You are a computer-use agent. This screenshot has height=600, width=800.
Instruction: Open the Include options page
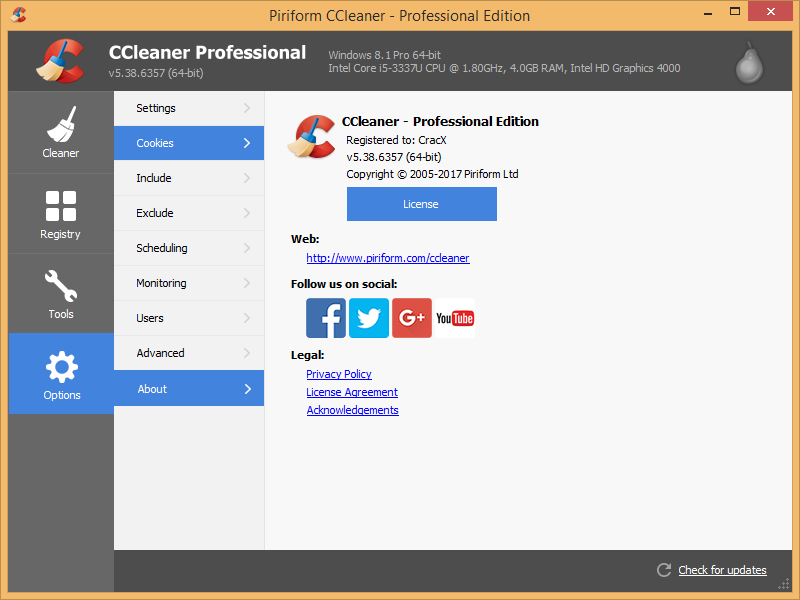[189, 178]
